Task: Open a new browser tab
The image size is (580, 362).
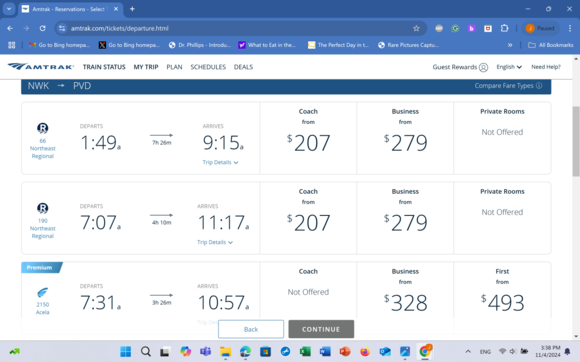Action: pyautogui.click(x=132, y=9)
